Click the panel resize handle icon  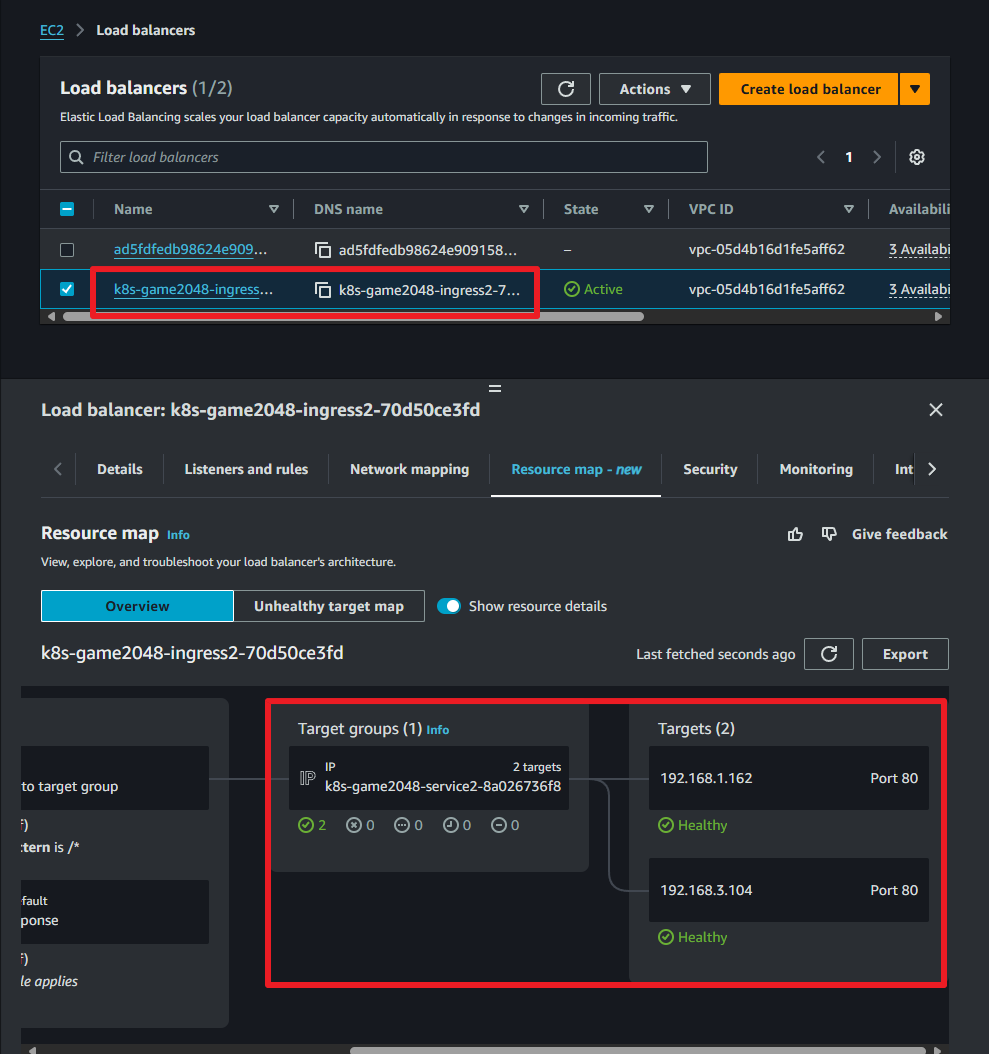[x=495, y=389]
